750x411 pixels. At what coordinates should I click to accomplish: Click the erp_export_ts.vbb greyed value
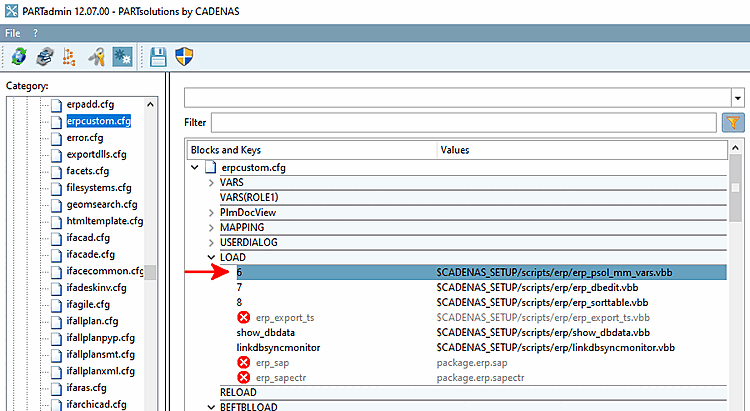543,318
